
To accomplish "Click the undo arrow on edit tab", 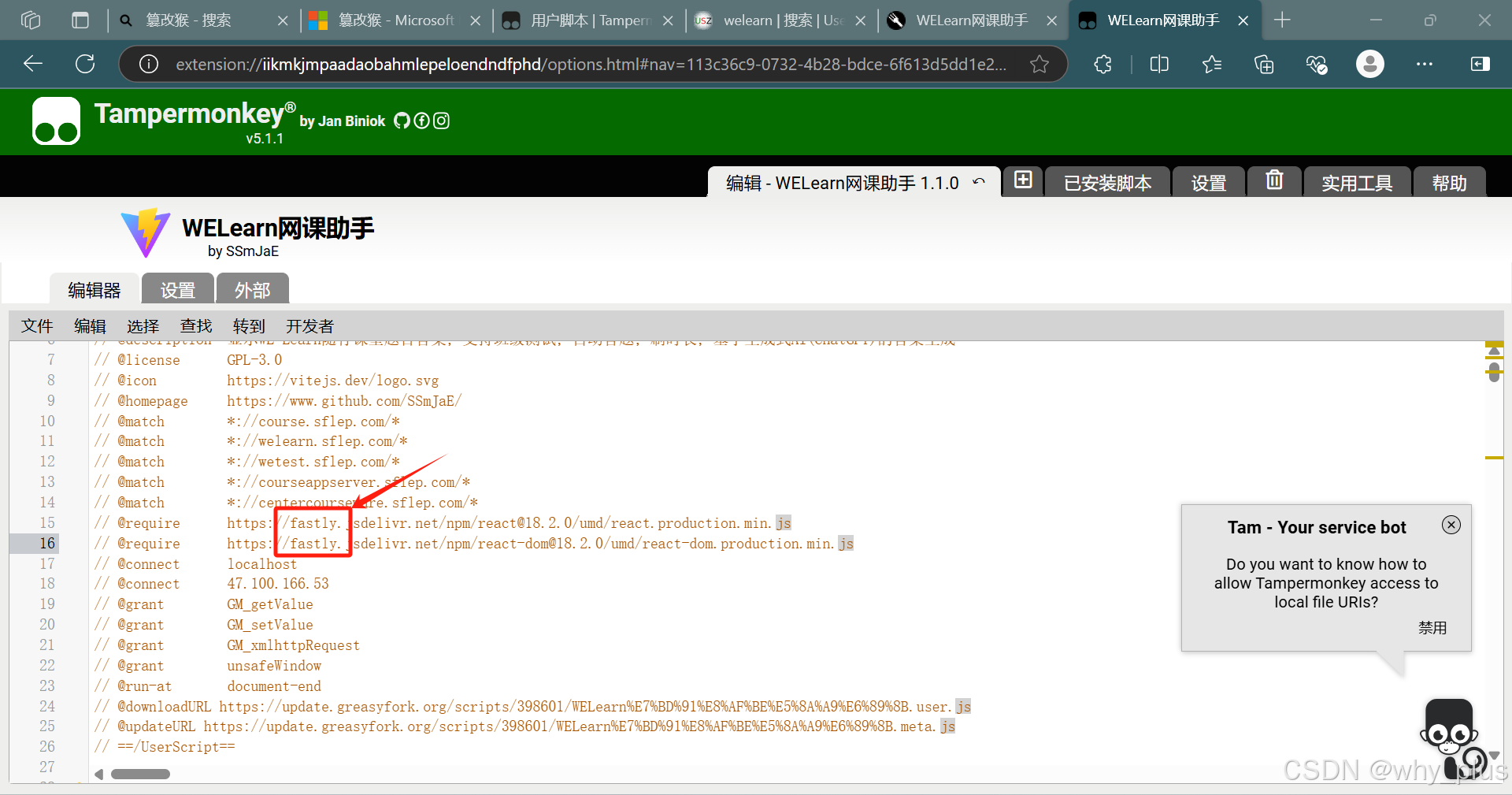I will coord(979,182).
